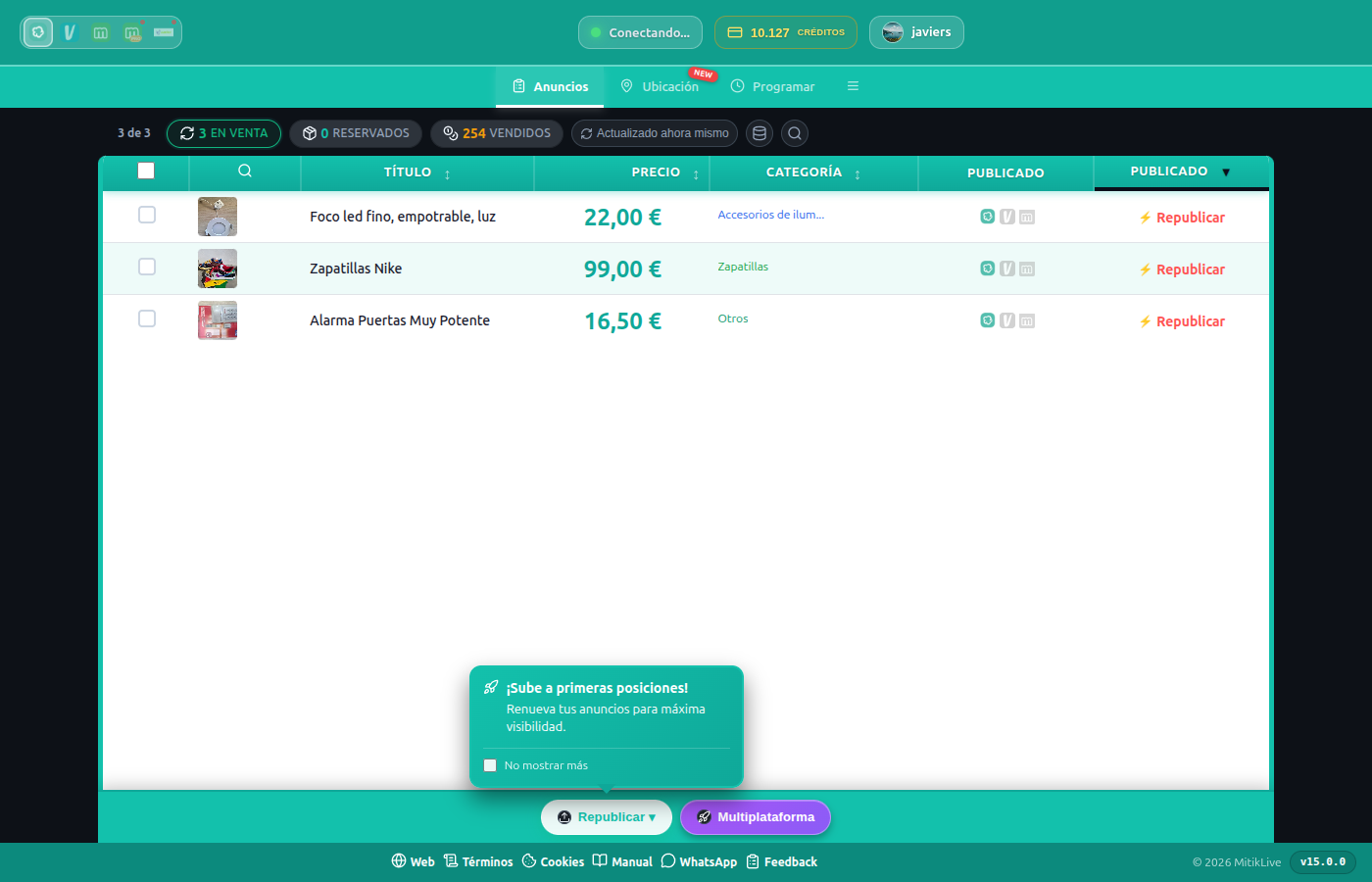Switch to the Ubicación tab
Screen dimensions: 1372x882
coord(661,86)
